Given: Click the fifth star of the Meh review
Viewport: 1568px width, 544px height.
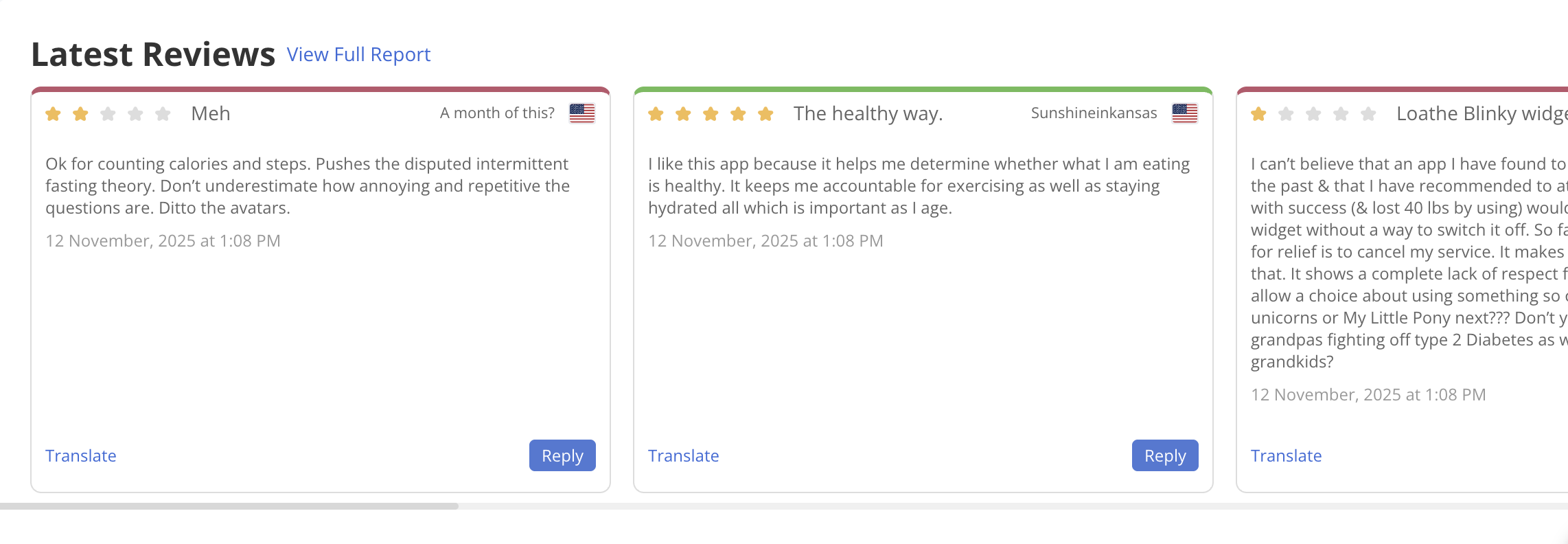Looking at the screenshot, I should click(x=163, y=114).
